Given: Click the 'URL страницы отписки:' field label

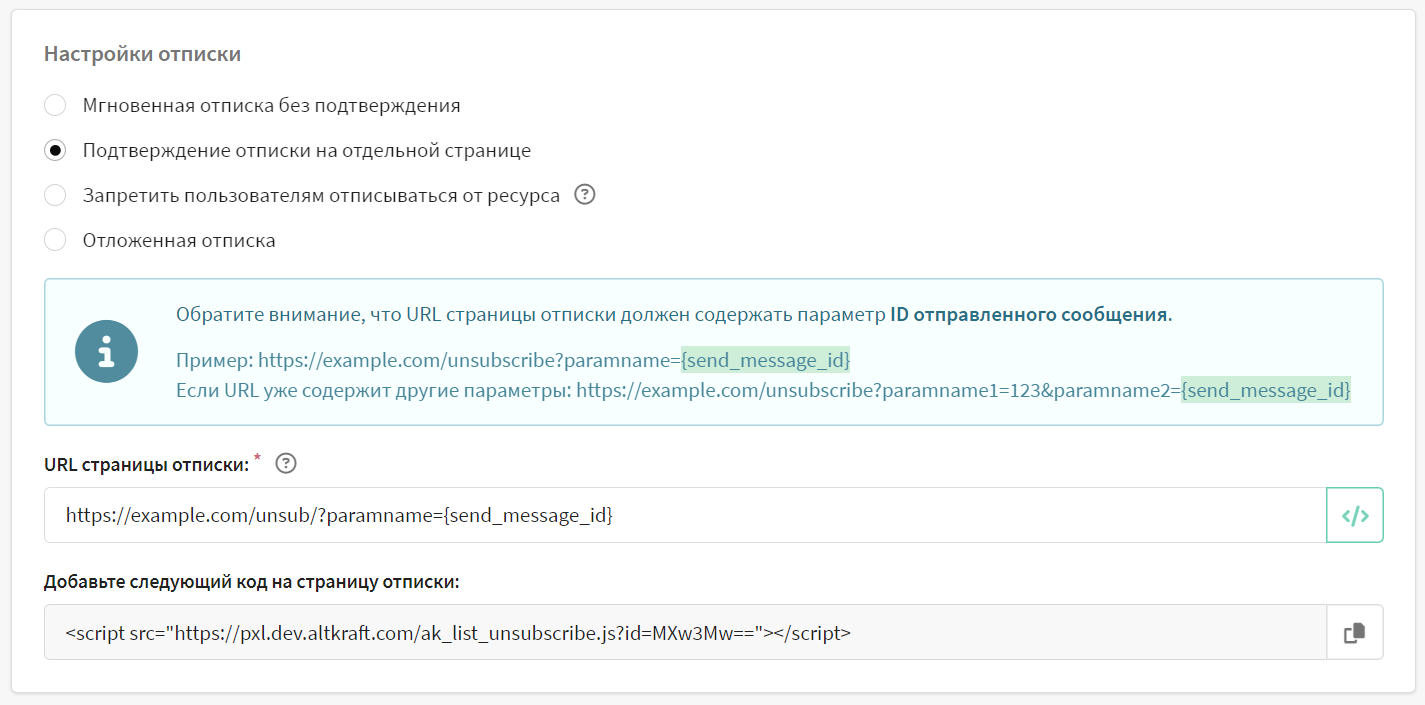Looking at the screenshot, I should (x=146, y=464).
